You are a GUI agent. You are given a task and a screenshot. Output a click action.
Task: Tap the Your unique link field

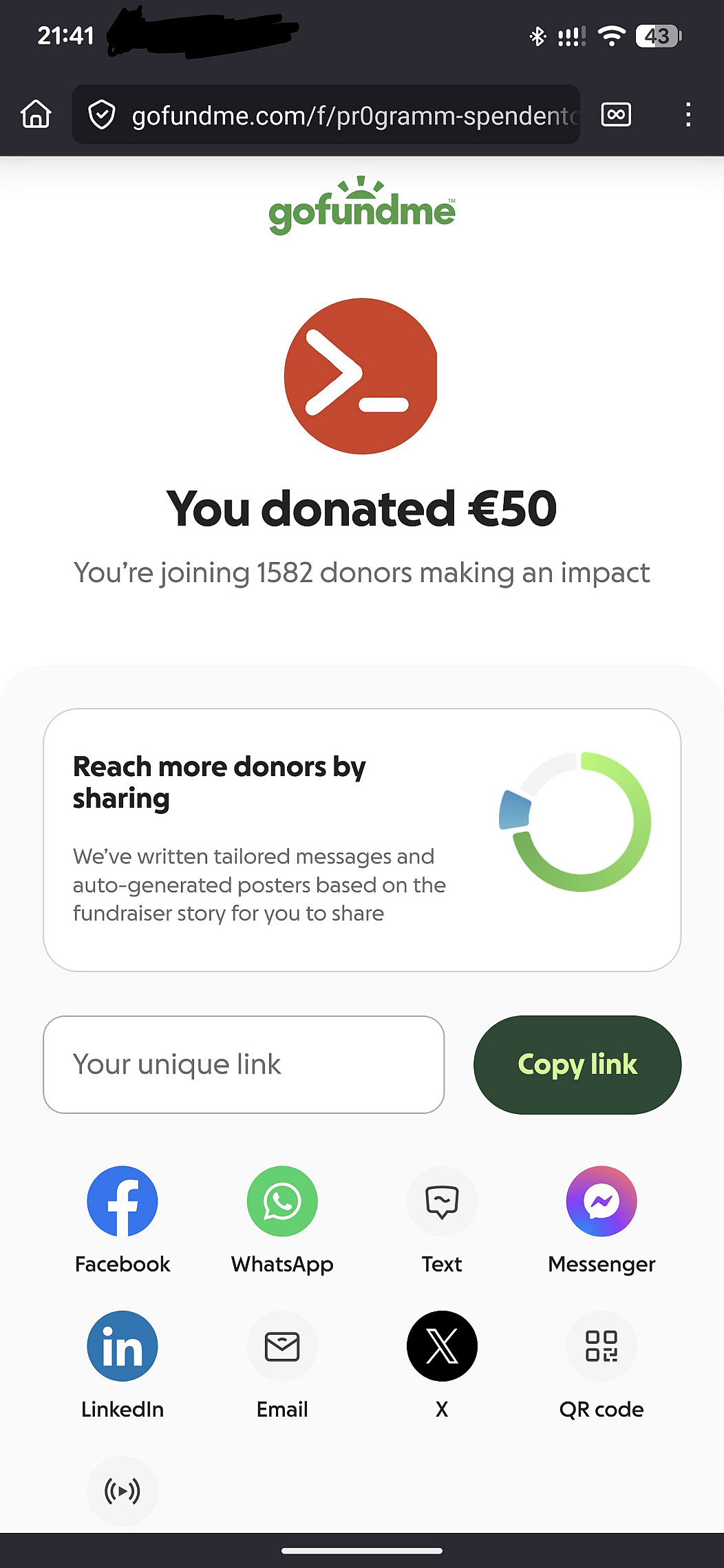[x=244, y=1064]
